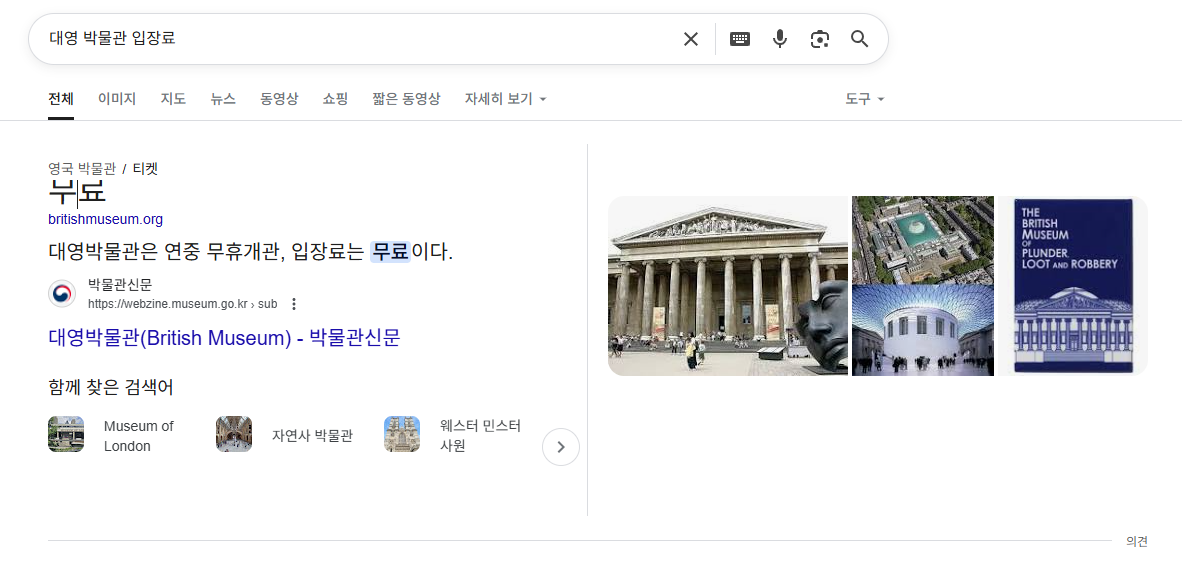The image size is (1182, 576).
Task: Clear the search box with X icon
Action: 690,39
